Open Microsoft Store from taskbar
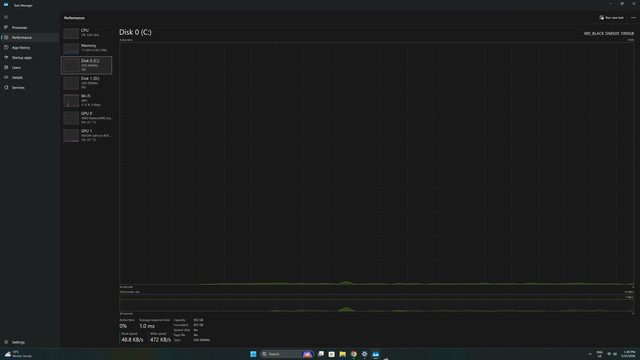The image size is (640, 360). pos(331,354)
